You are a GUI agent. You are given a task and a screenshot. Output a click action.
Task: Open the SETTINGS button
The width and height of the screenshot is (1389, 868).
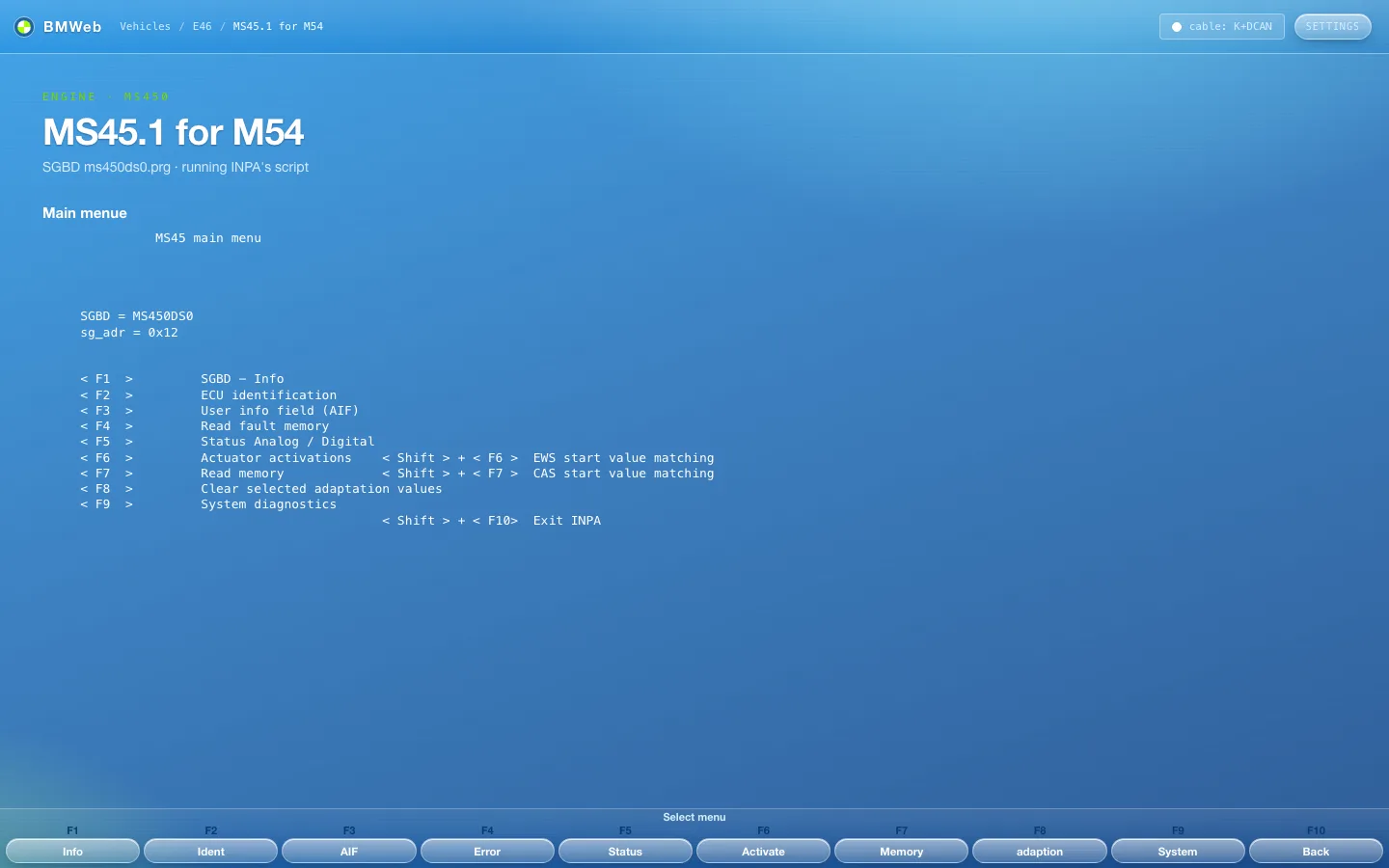pyautogui.click(x=1332, y=27)
